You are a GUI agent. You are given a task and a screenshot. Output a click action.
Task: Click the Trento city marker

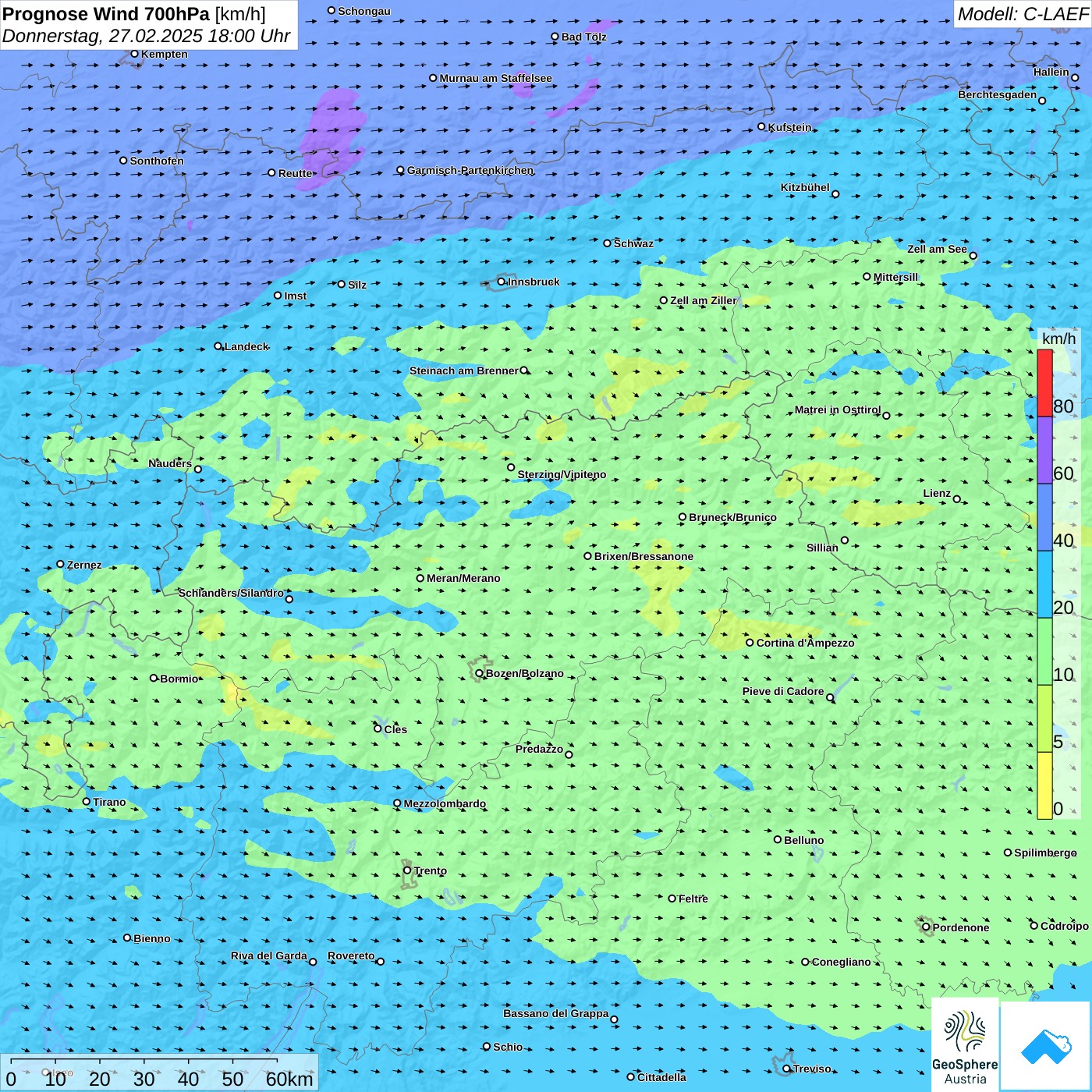tap(407, 870)
